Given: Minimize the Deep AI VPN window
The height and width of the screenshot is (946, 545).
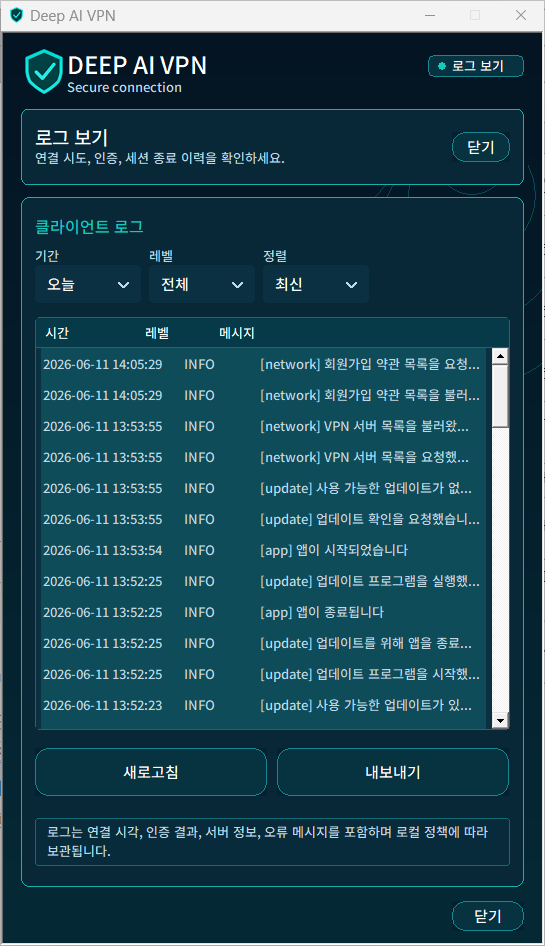Looking at the screenshot, I should click(430, 15).
